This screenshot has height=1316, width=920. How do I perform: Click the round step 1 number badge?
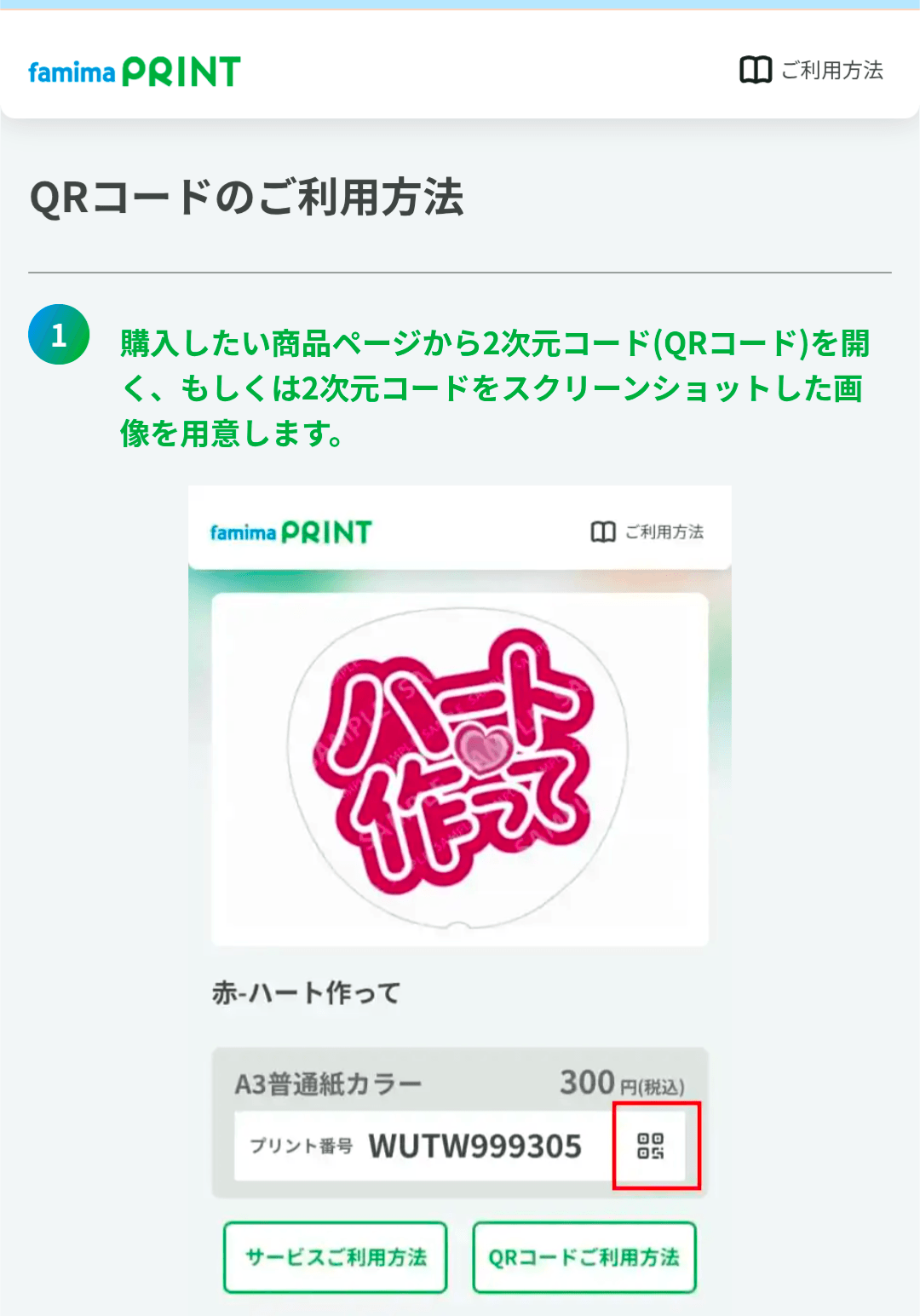tap(59, 335)
